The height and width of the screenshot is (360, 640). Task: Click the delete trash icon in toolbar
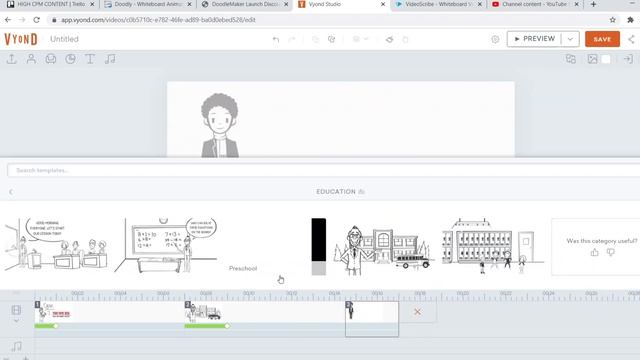(x=405, y=40)
